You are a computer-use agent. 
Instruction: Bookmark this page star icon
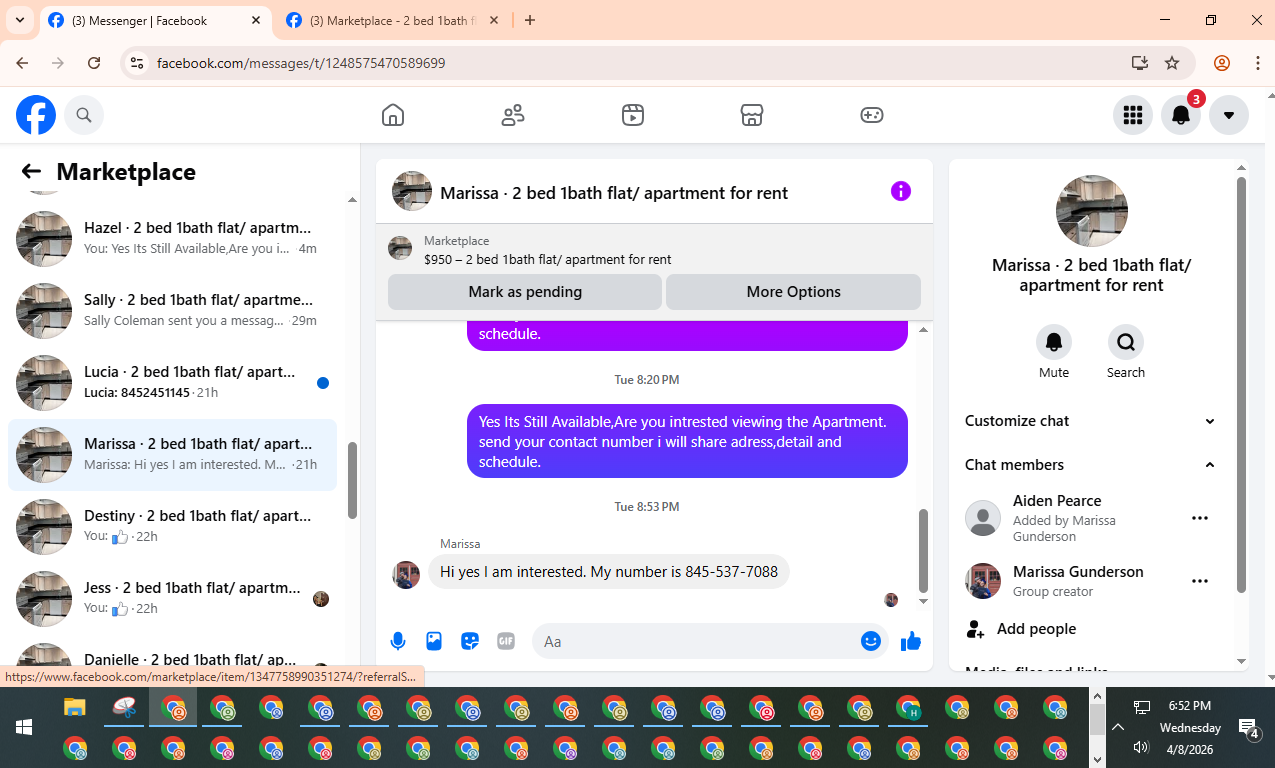(1172, 63)
